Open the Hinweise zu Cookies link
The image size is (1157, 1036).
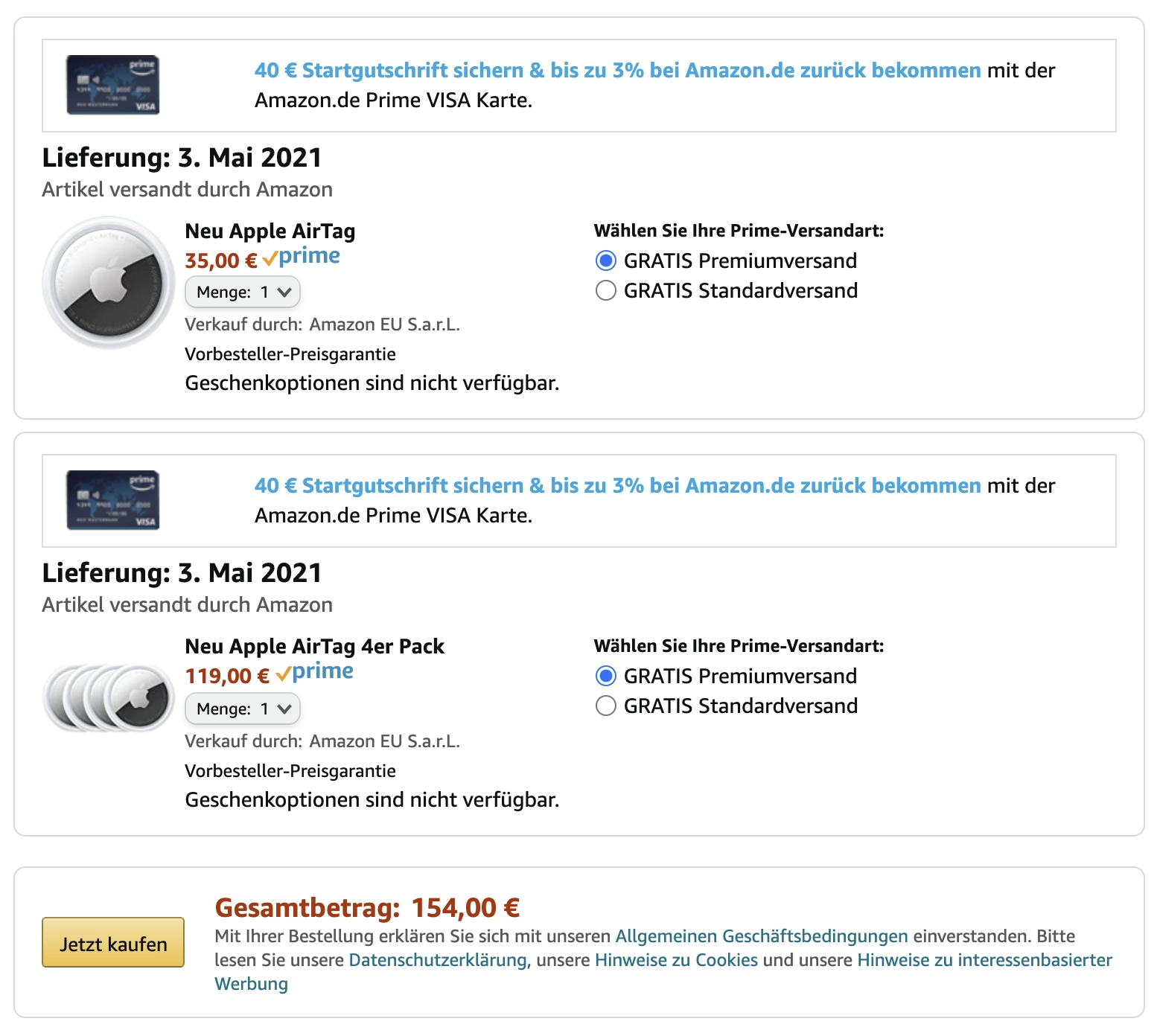(676, 960)
